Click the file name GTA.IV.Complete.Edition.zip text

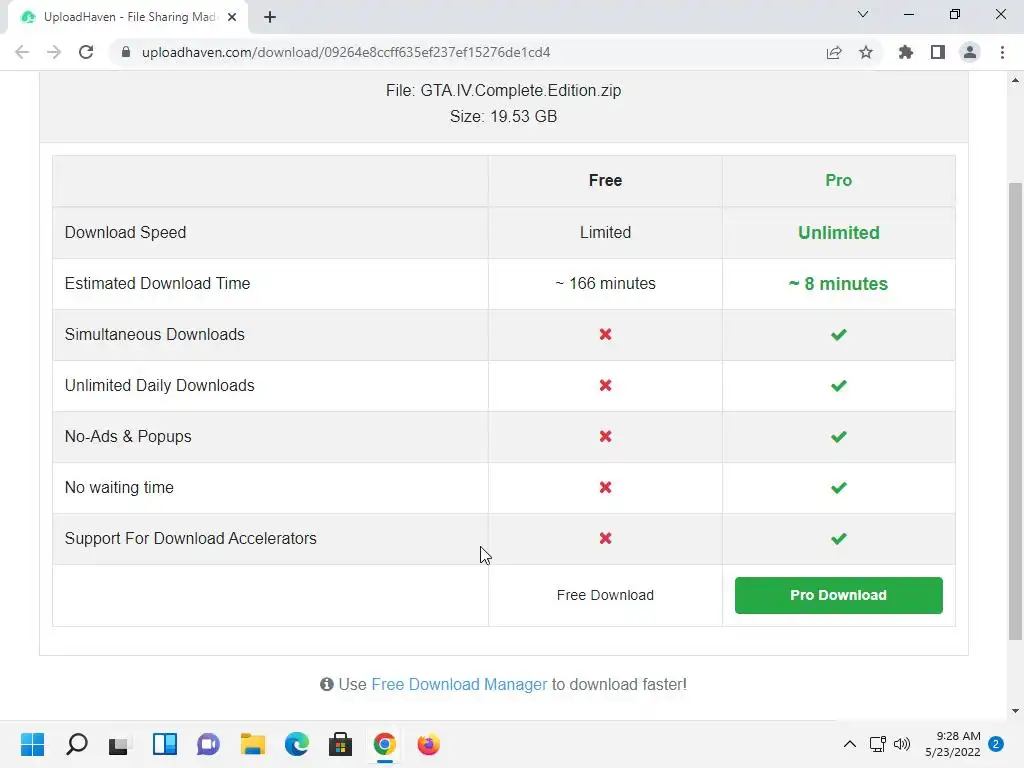(x=520, y=90)
